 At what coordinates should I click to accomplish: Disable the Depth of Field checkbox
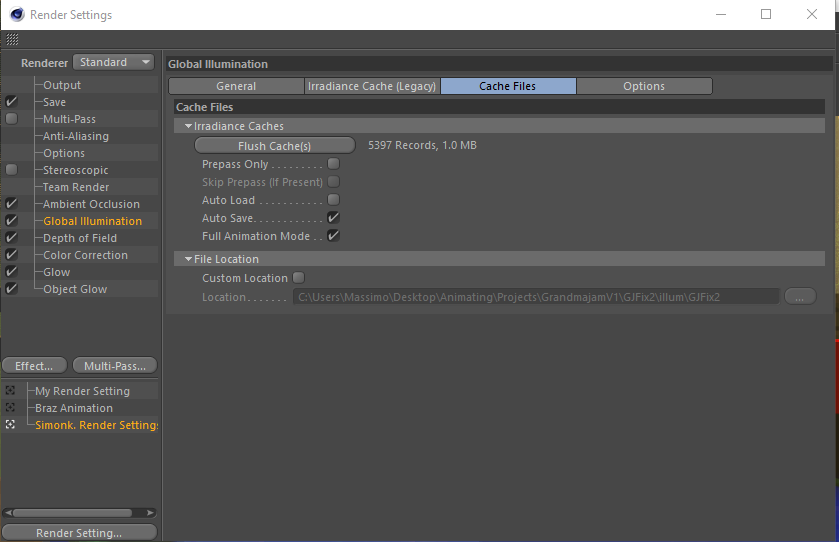[x=11, y=238]
